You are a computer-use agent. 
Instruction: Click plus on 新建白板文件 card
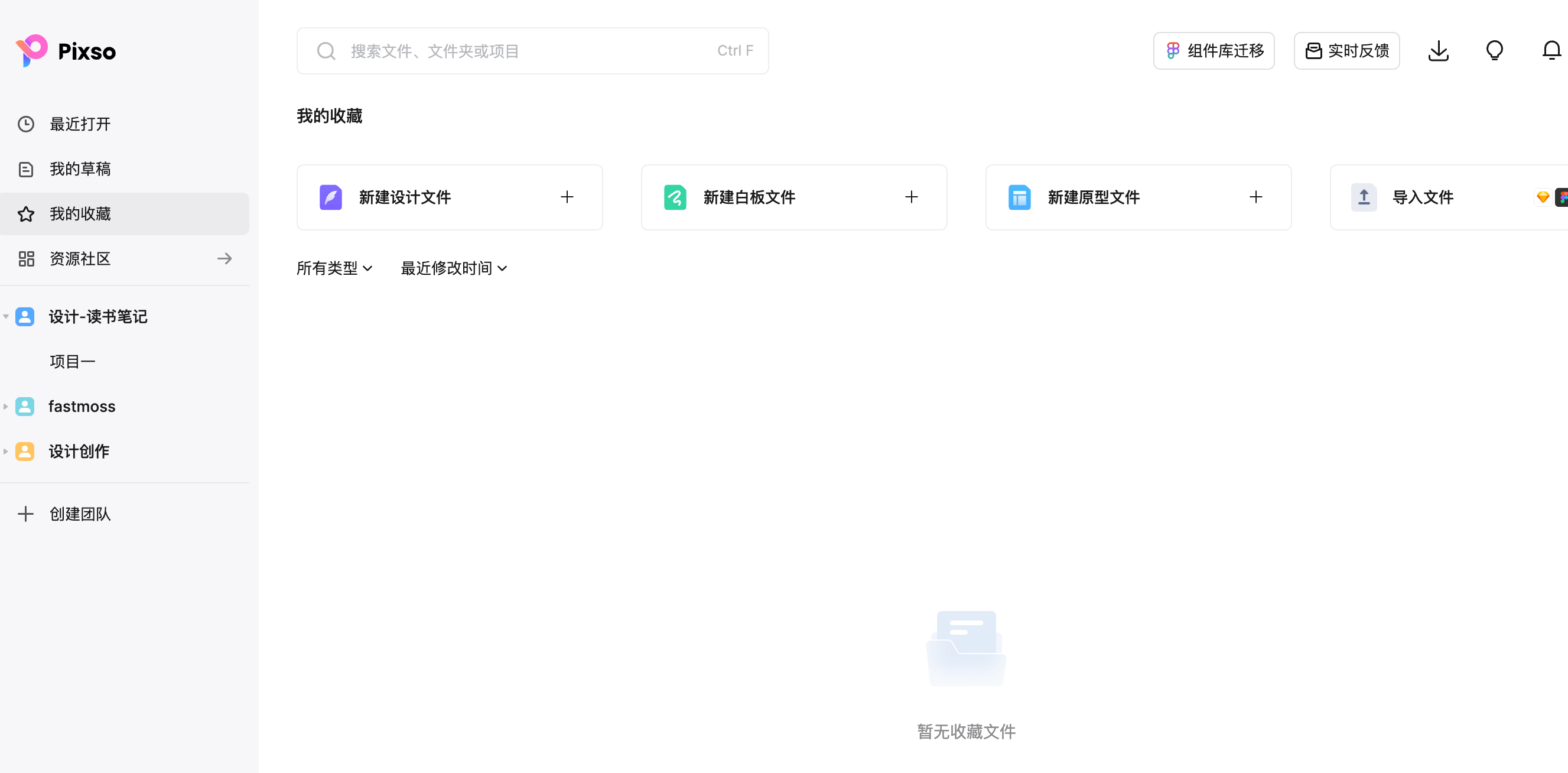911,197
